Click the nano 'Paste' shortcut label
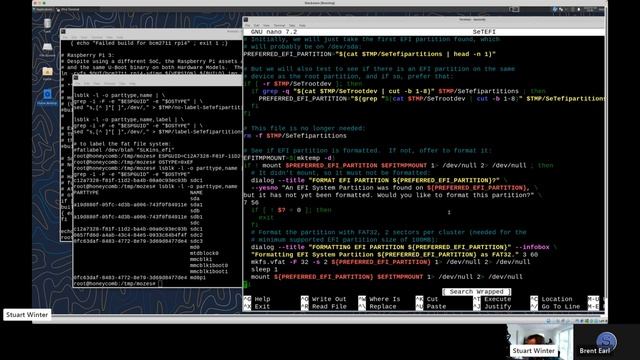The height and width of the screenshot is (360, 640). click(436, 307)
